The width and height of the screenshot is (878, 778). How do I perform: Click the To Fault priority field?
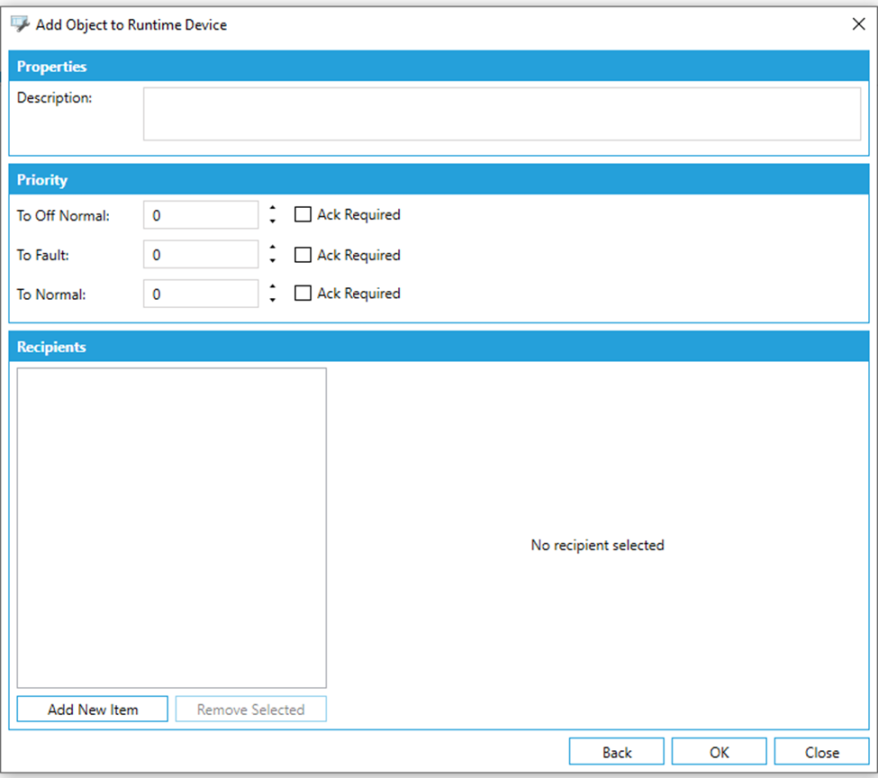click(201, 255)
